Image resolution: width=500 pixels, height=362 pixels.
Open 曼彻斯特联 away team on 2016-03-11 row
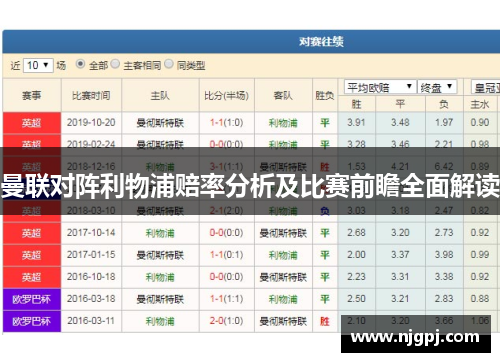click(283, 321)
